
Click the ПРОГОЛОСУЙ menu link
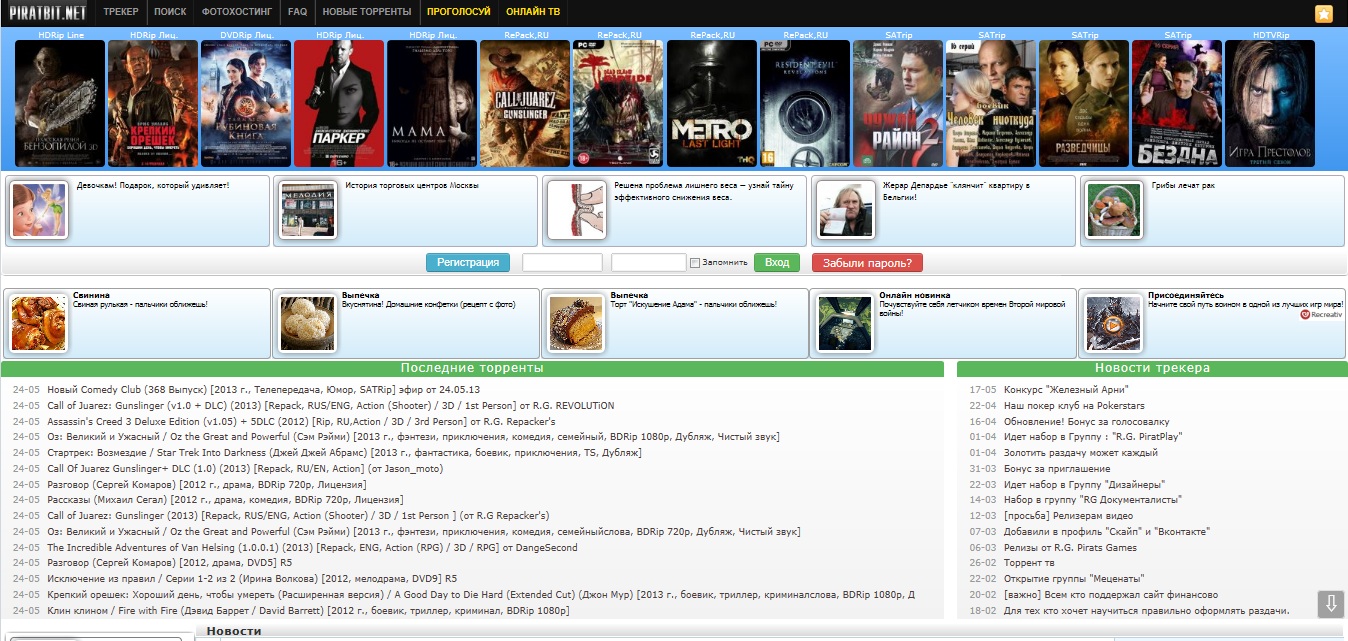tap(458, 12)
